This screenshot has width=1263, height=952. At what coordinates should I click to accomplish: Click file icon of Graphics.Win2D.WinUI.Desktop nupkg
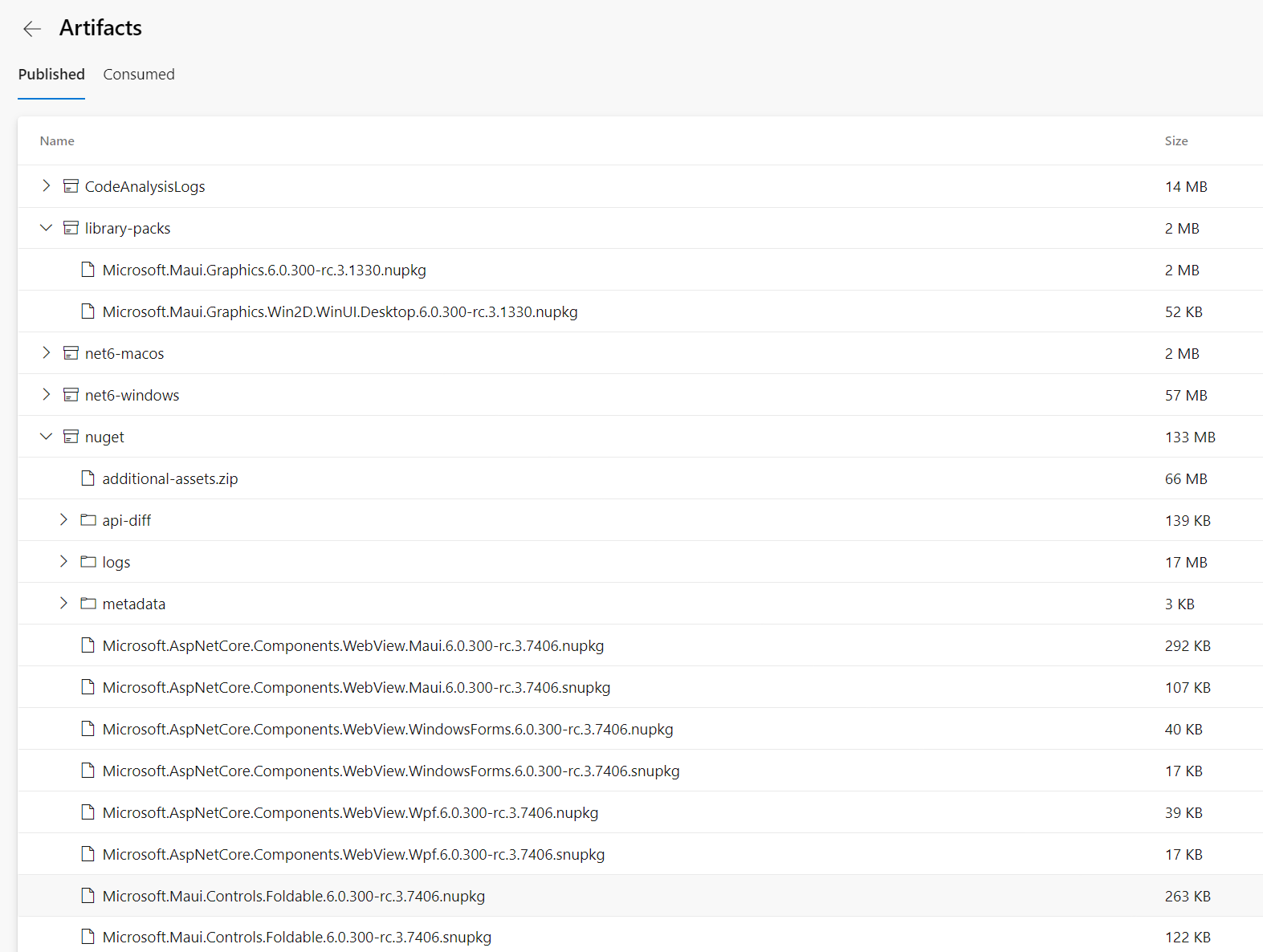click(x=88, y=311)
